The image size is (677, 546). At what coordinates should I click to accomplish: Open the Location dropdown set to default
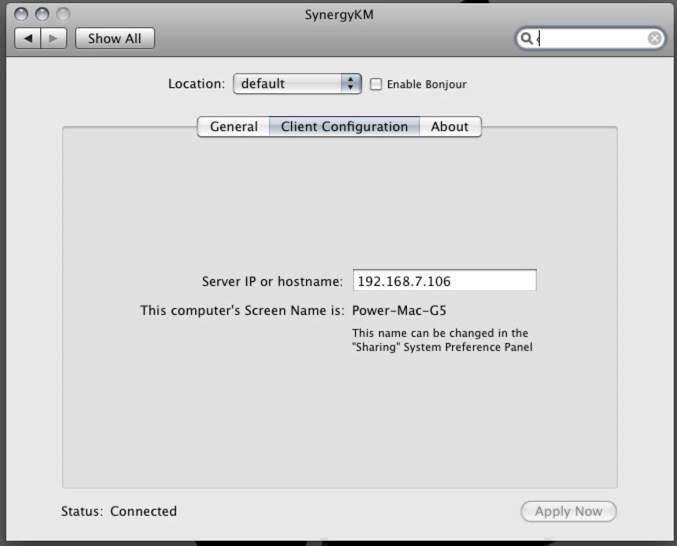[x=297, y=83]
